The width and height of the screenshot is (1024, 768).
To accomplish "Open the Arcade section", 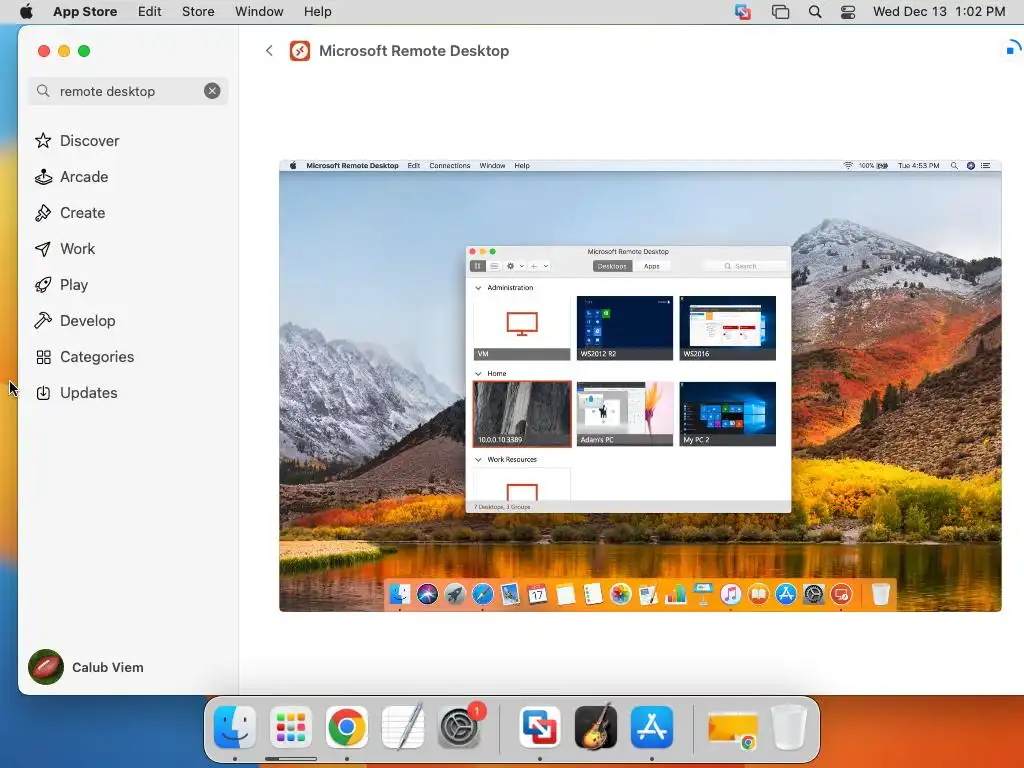I will click(72, 176).
